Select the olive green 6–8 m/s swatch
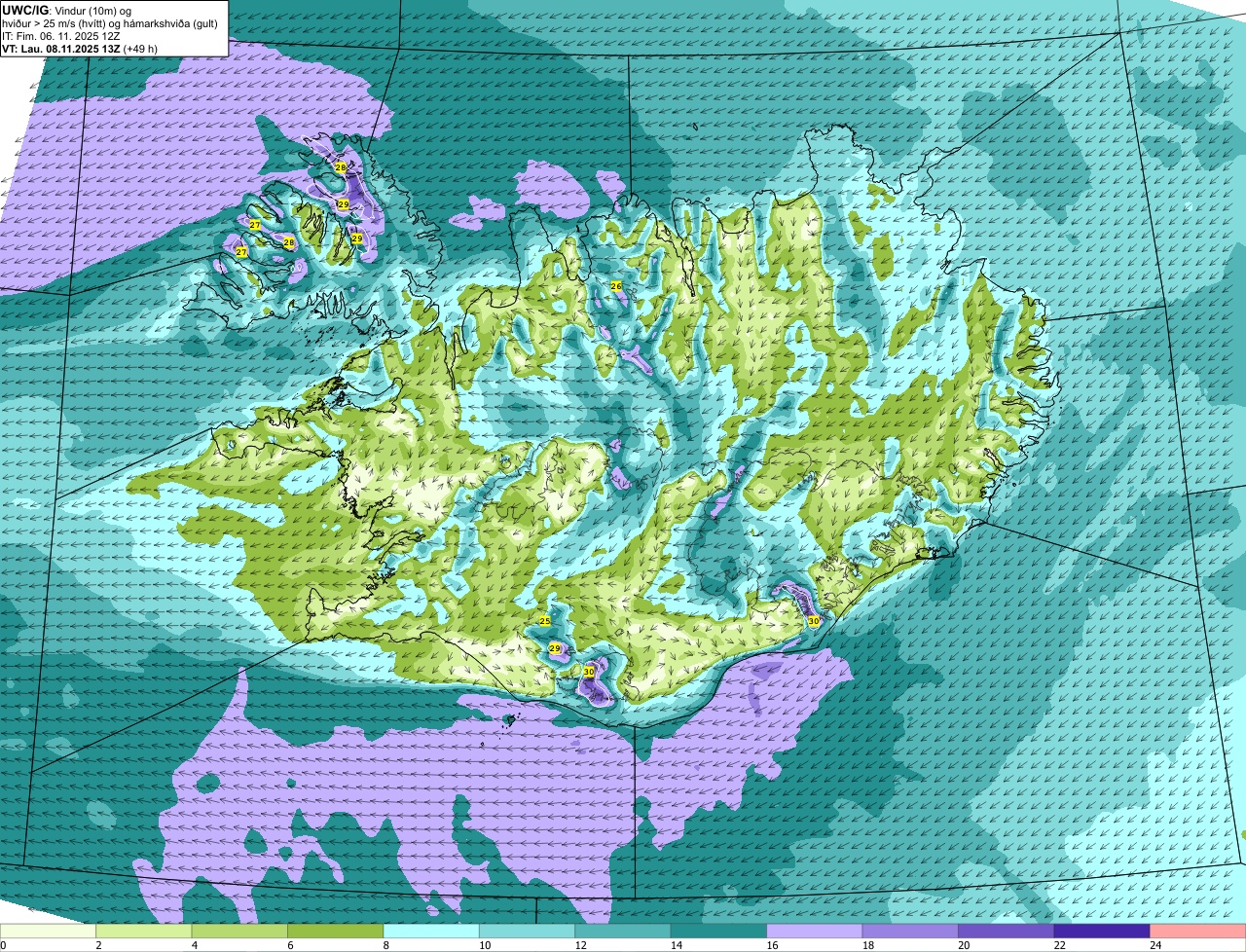The width and height of the screenshot is (1246, 952). pyautogui.click(x=336, y=931)
